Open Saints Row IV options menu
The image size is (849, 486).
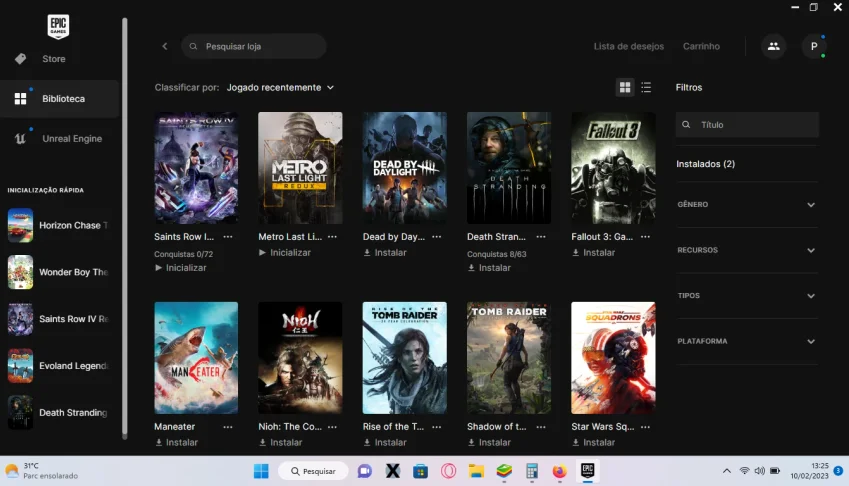click(228, 237)
